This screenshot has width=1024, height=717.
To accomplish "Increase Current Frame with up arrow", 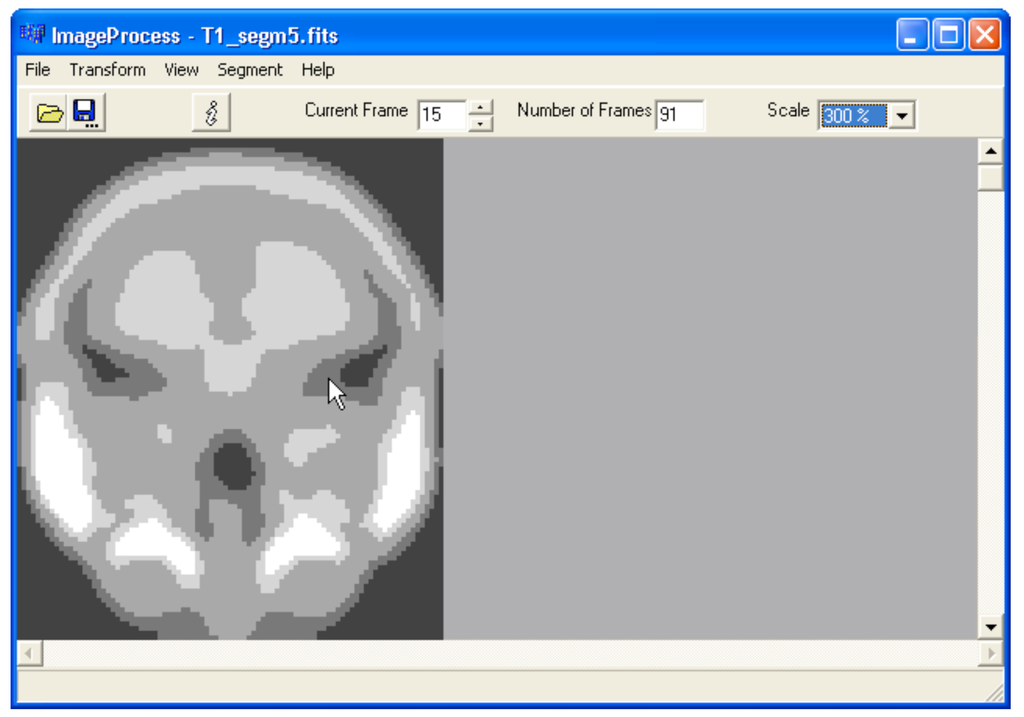I will (481, 108).
